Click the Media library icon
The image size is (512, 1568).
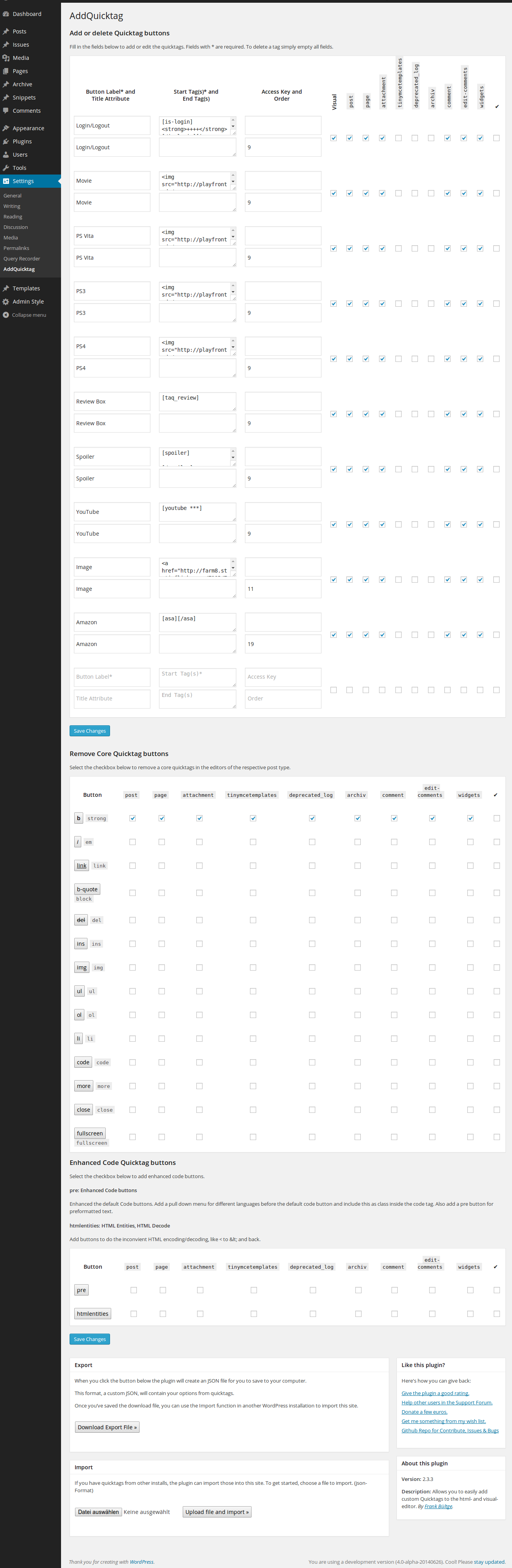click(x=6, y=58)
